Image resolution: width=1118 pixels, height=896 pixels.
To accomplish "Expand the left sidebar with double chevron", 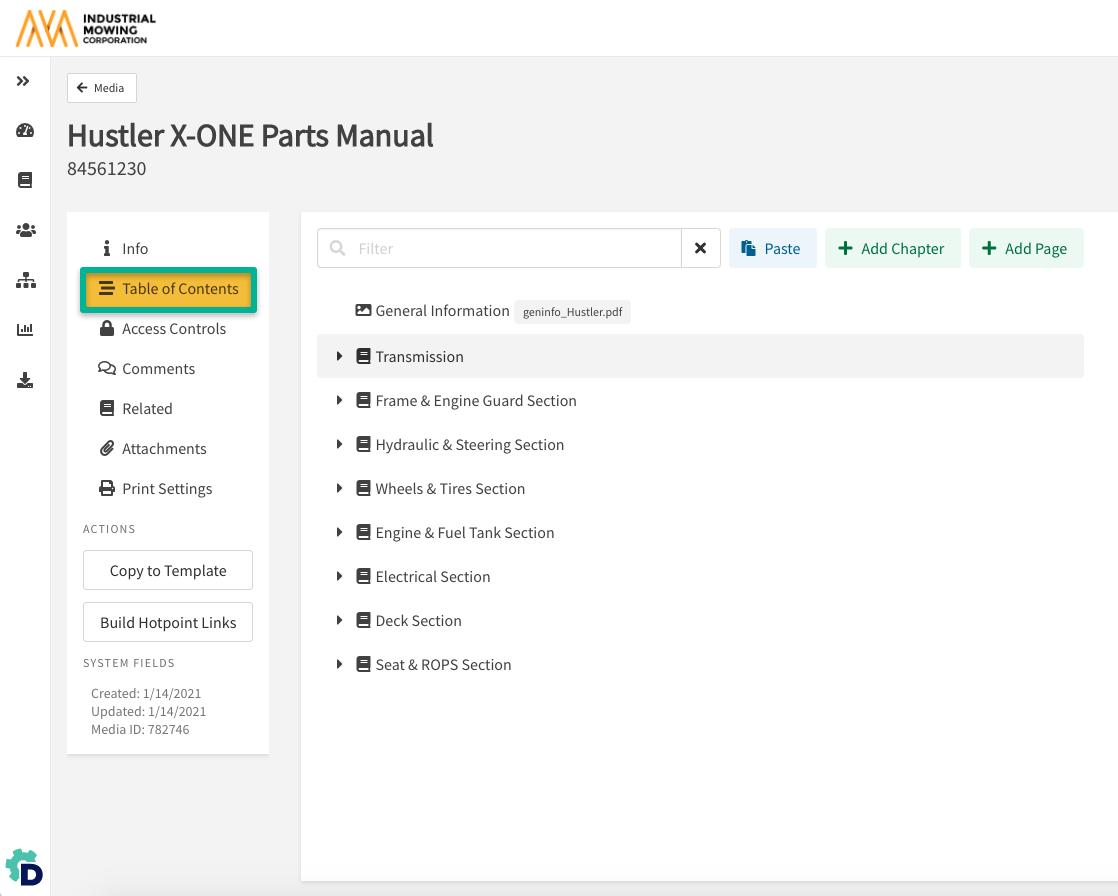I will click(x=23, y=81).
